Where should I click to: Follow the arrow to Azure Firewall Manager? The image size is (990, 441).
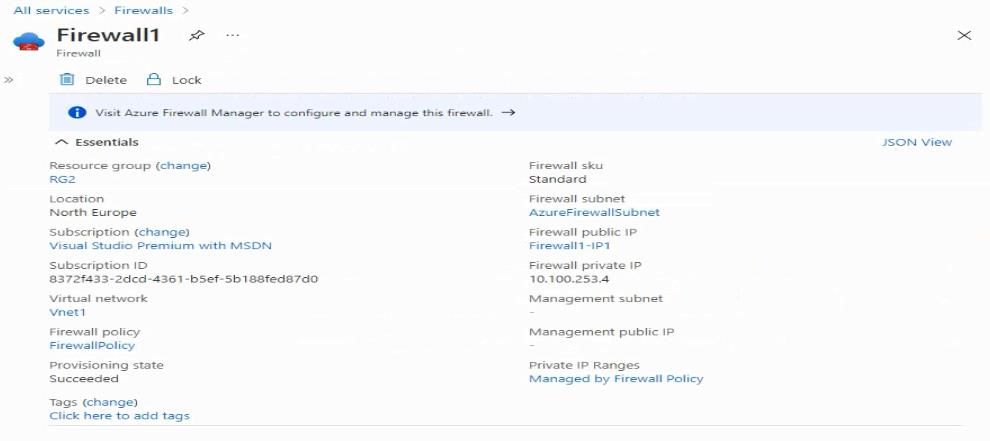point(508,112)
